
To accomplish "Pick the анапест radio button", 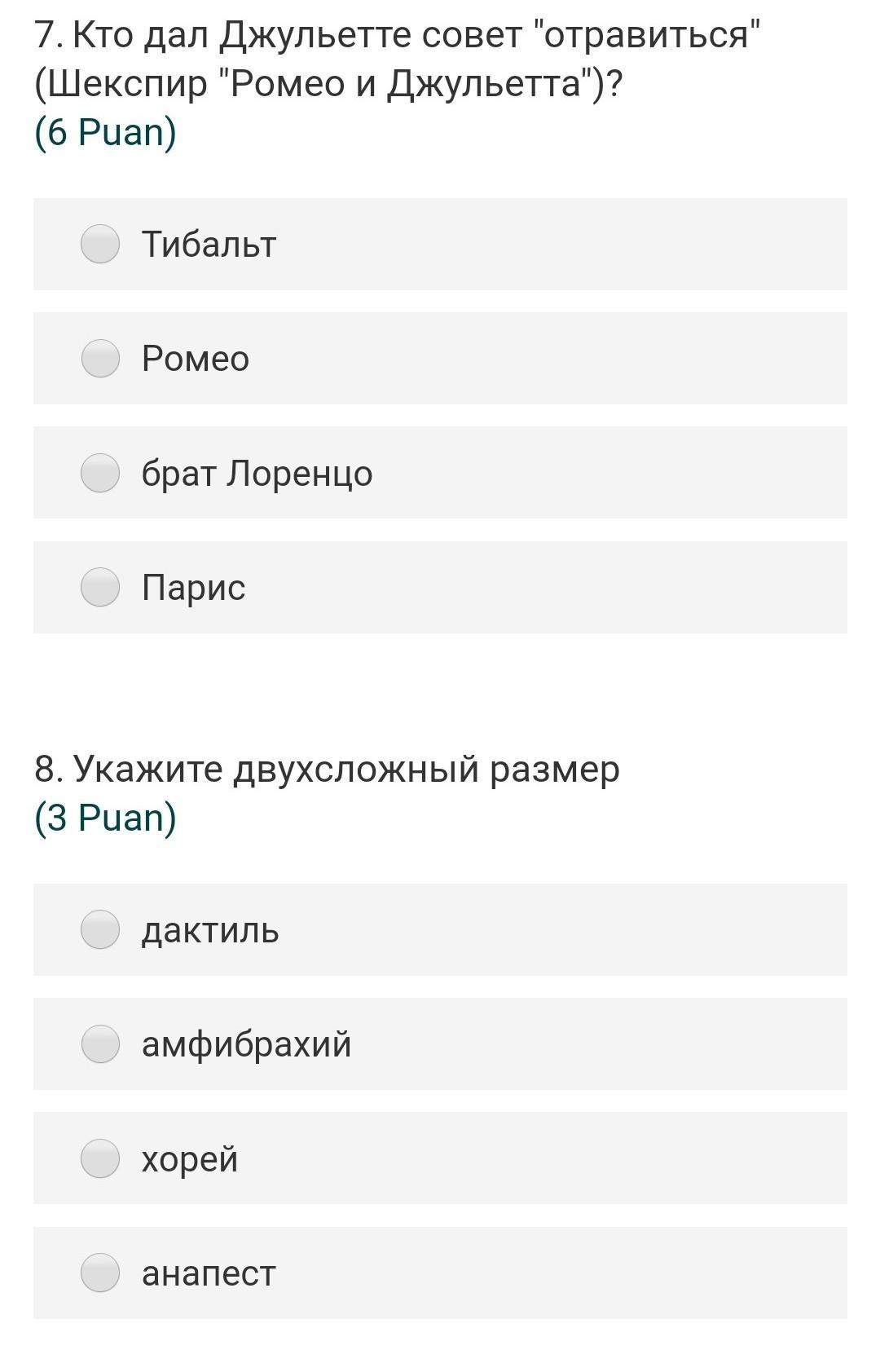I will pyautogui.click(x=100, y=1273).
